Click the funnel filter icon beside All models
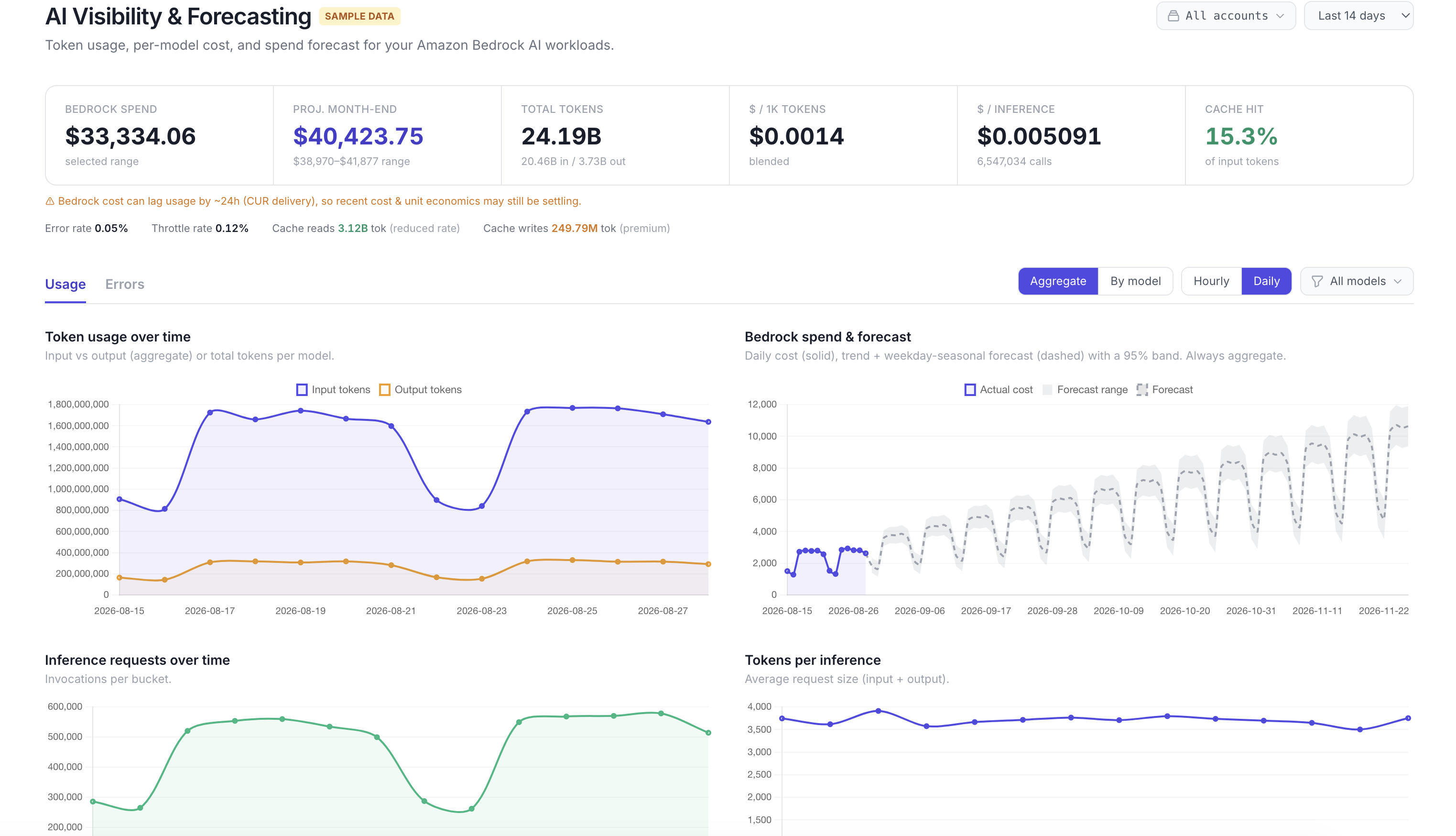The height and width of the screenshot is (836, 1456). click(x=1317, y=281)
